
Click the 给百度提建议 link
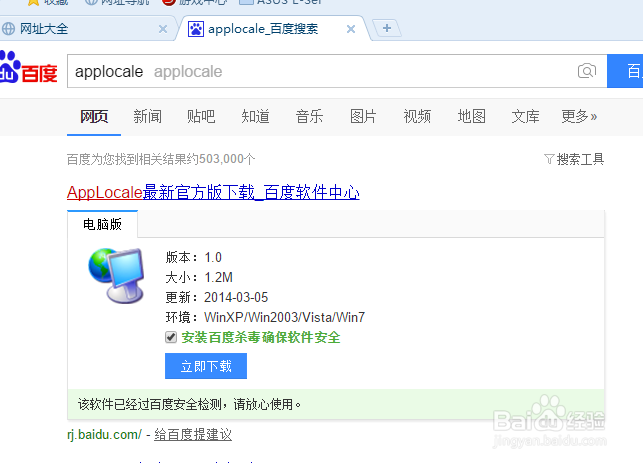(x=193, y=434)
